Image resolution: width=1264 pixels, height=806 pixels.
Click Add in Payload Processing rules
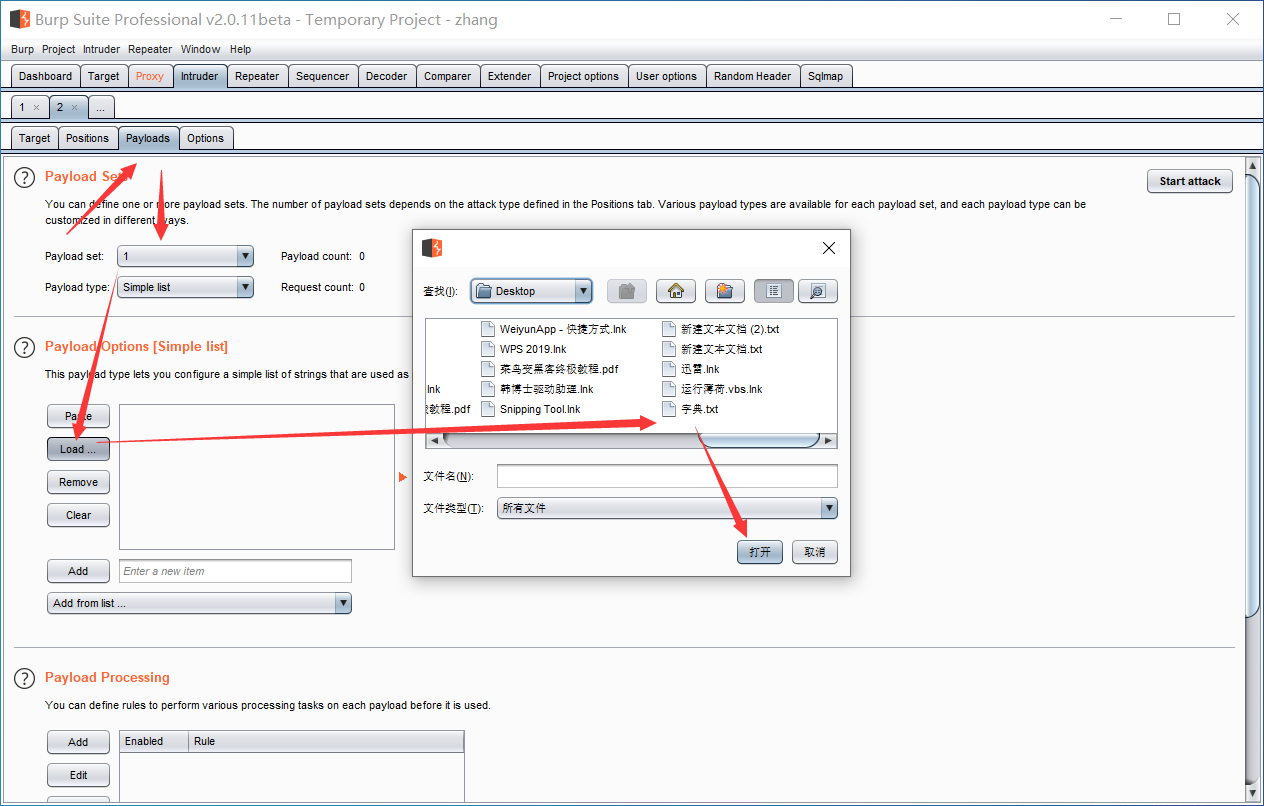coord(78,742)
